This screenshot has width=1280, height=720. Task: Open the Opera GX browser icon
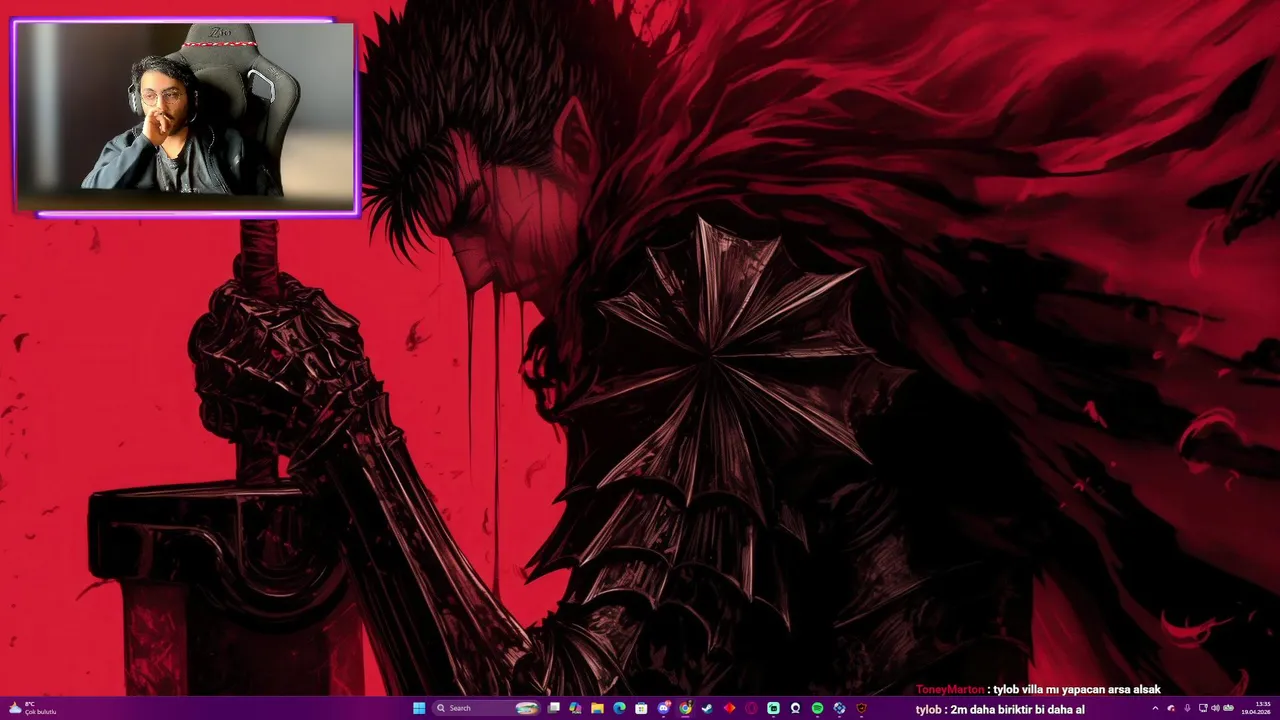pyautogui.click(x=751, y=708)
